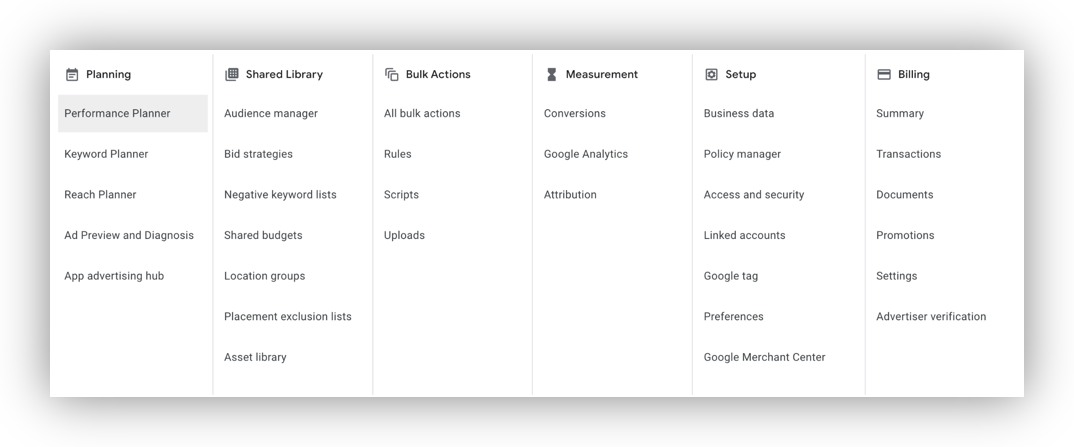Open Ad Preview and Diagnosis
Image resolution: width=1074 pixels, height=447 pixels.
tap(129, 236)
